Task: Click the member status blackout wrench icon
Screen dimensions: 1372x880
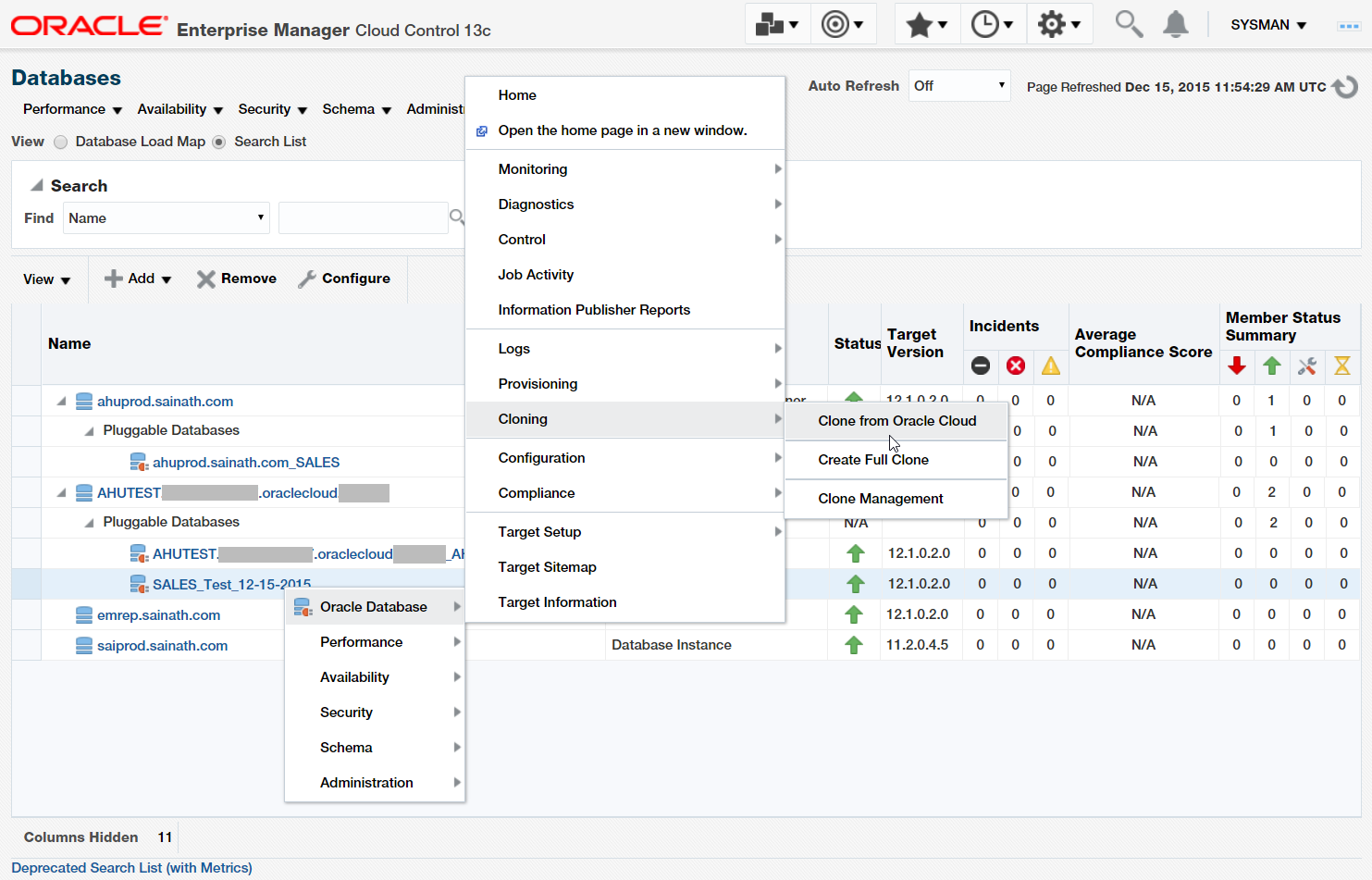Action: pos(1307,366)
